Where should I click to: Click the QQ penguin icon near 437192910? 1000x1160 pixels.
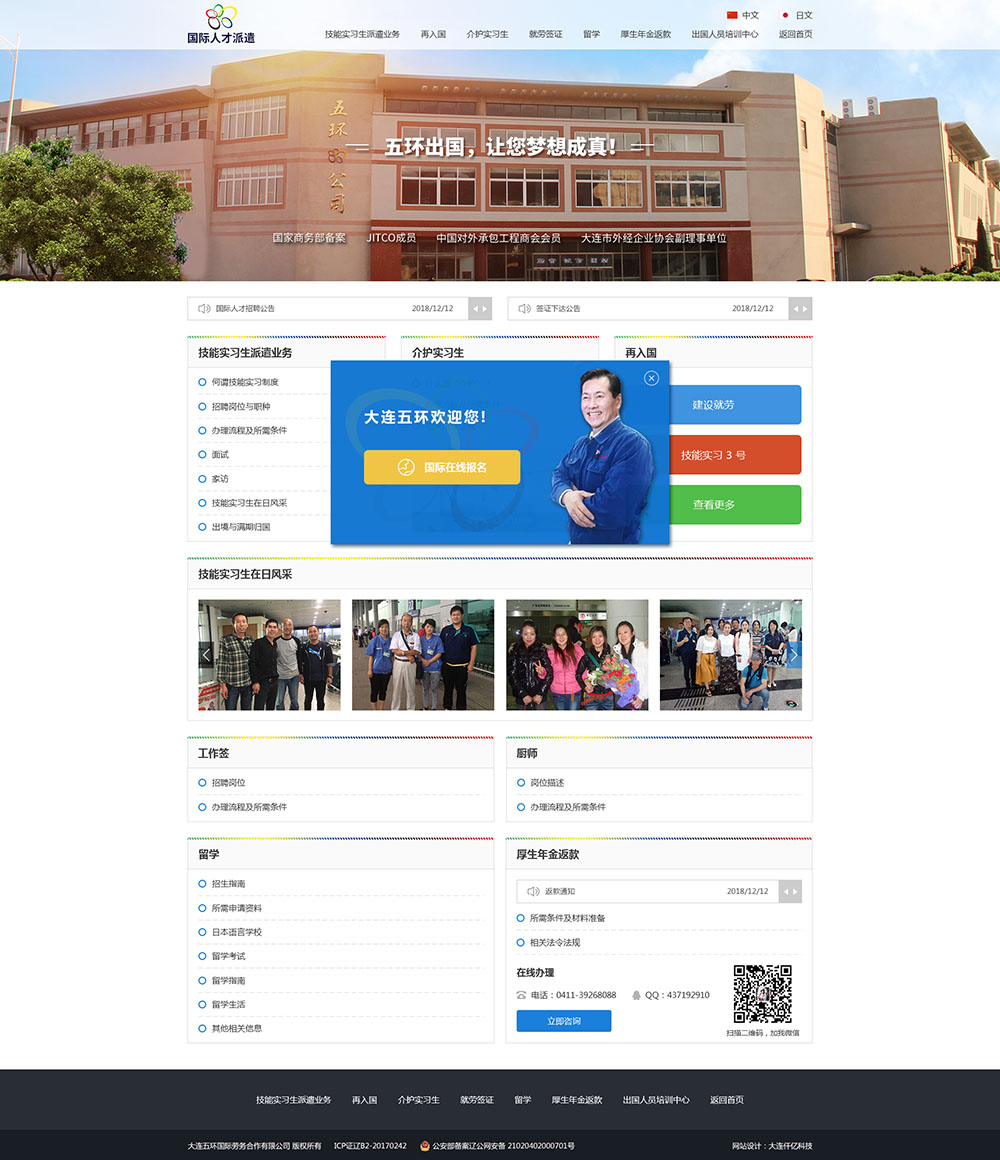pos(636,995)
